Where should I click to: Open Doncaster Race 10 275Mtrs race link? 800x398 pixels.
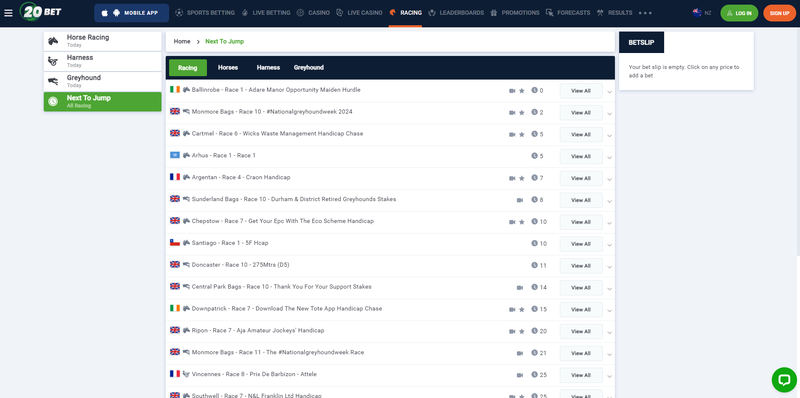tap(240, 265)
